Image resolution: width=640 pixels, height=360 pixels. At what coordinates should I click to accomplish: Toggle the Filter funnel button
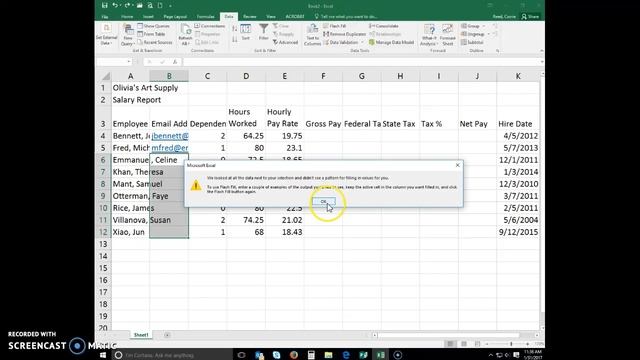tap(264, 32)
